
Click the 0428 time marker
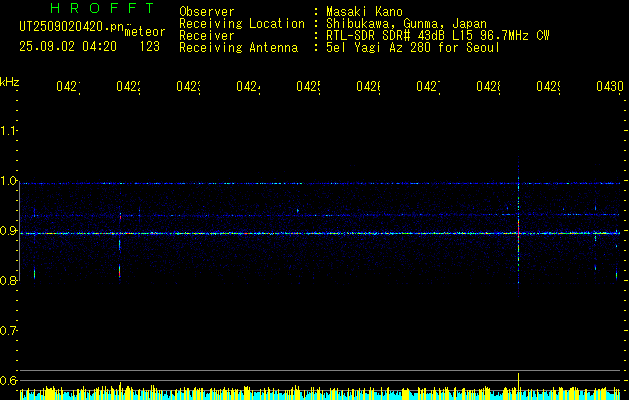[488, 86]
